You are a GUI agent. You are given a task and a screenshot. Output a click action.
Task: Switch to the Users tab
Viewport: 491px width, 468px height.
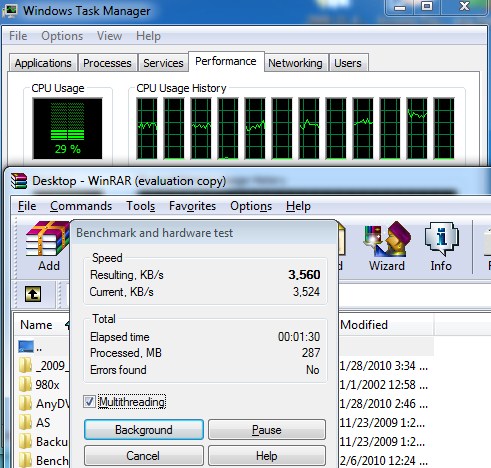pyautogui.click(x=348, y=63)
